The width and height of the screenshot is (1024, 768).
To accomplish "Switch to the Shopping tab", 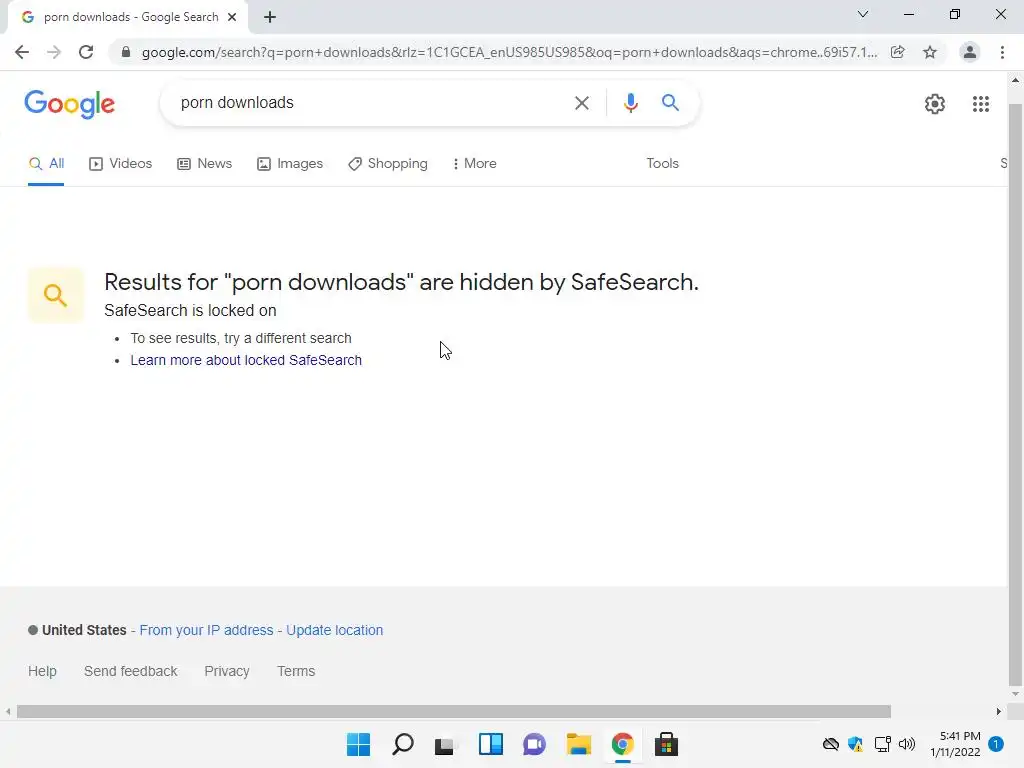I will [388, 163].
